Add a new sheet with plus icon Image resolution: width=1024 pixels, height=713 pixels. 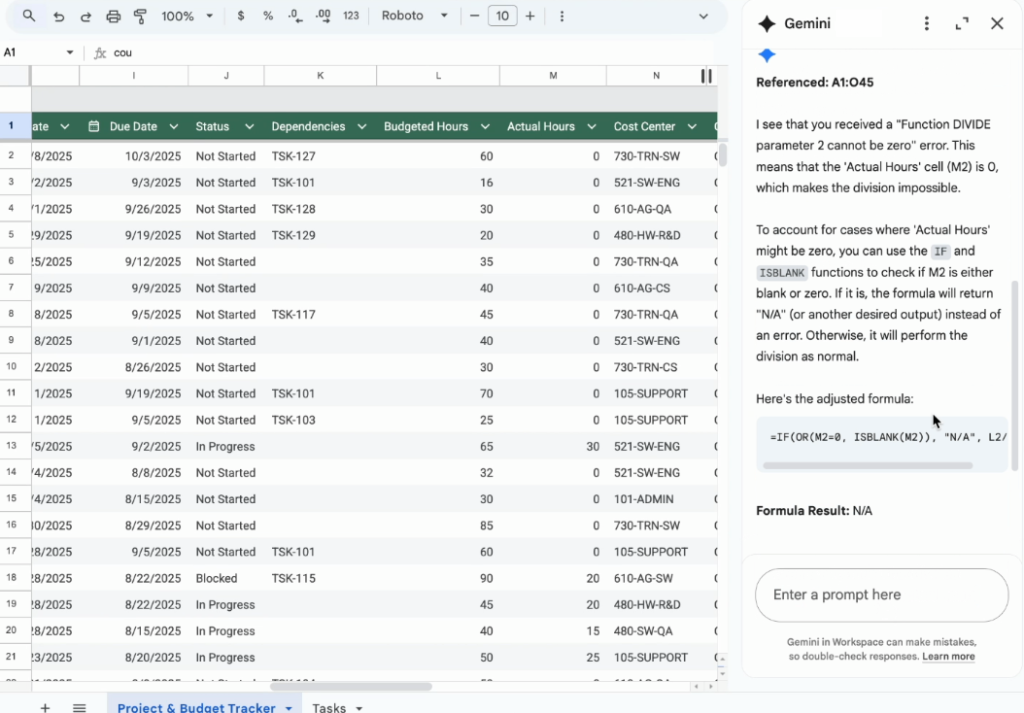44,707
